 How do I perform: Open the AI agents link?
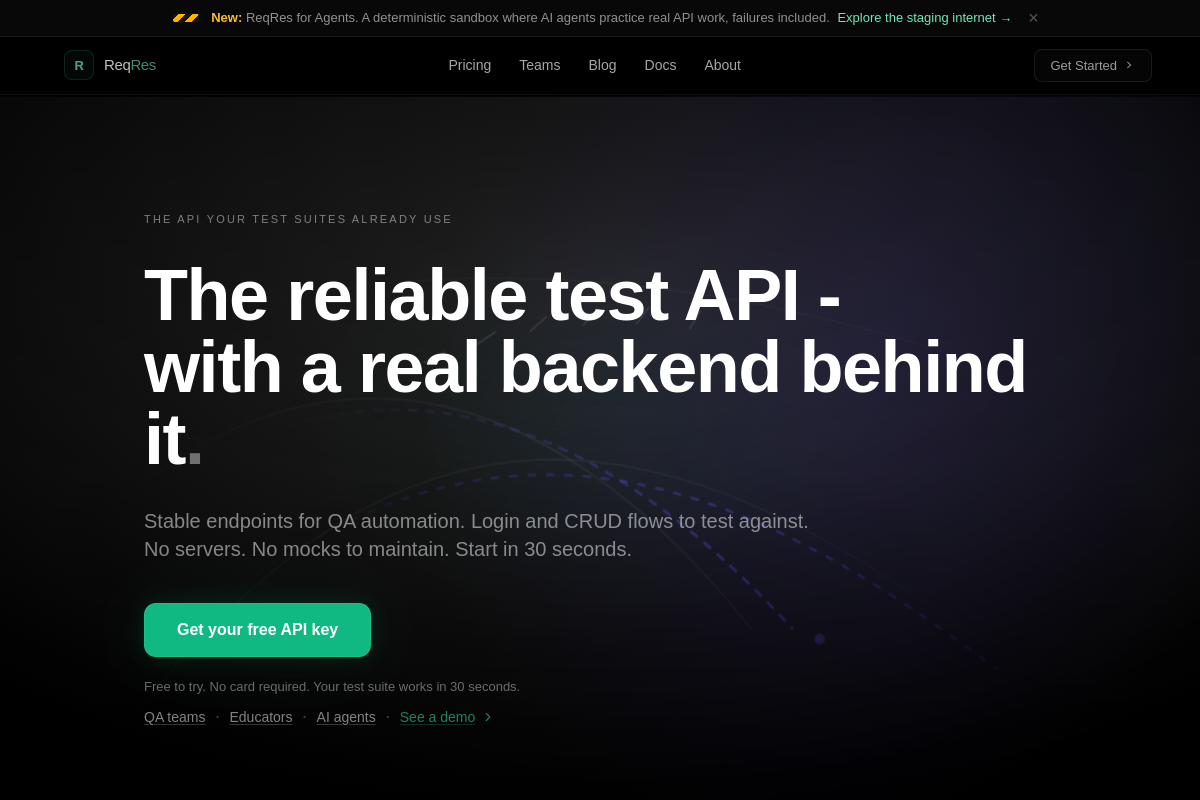[x=346, y=717]
